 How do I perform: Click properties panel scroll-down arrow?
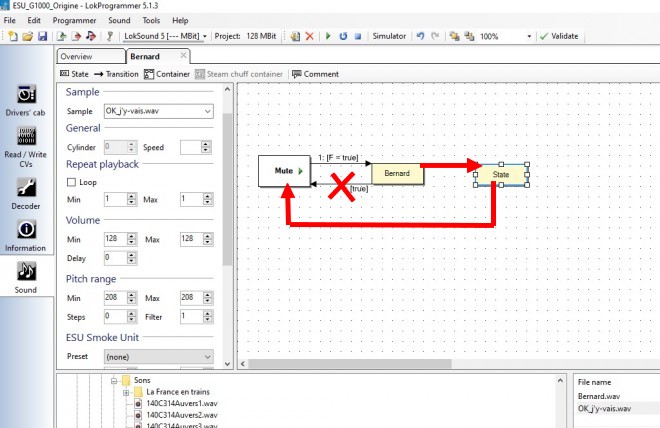tap(227, 364)
